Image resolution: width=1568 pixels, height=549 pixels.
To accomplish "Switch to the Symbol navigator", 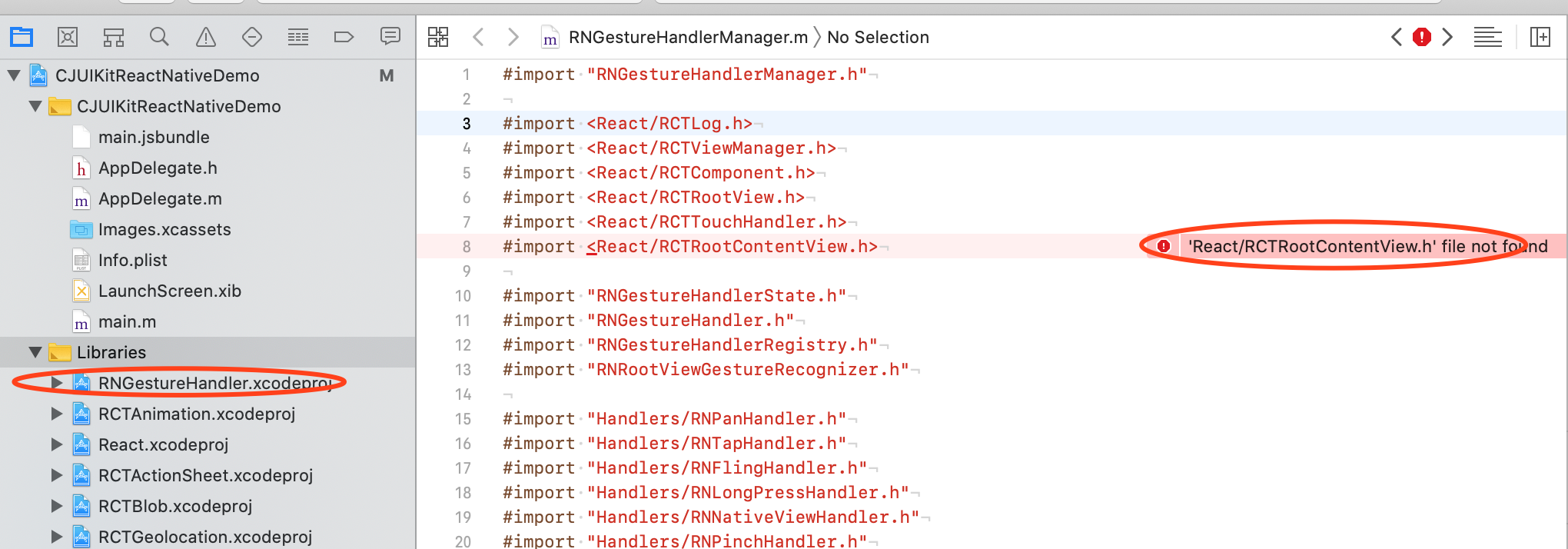I will 114,36.
